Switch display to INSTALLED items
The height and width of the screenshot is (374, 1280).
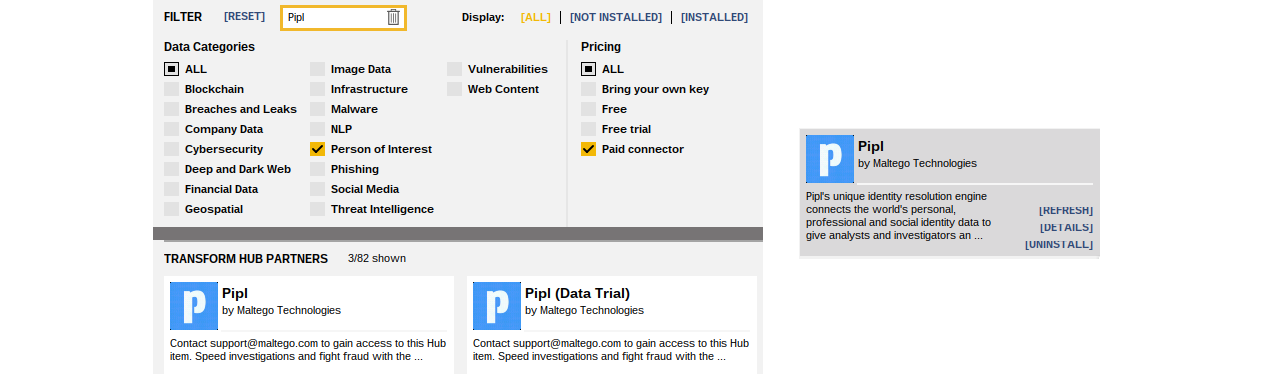coord(714,17)
